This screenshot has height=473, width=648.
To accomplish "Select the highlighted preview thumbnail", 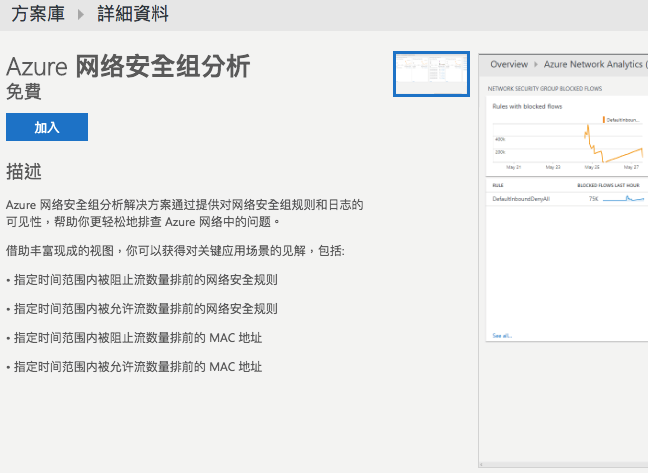I will coord(431,74).
